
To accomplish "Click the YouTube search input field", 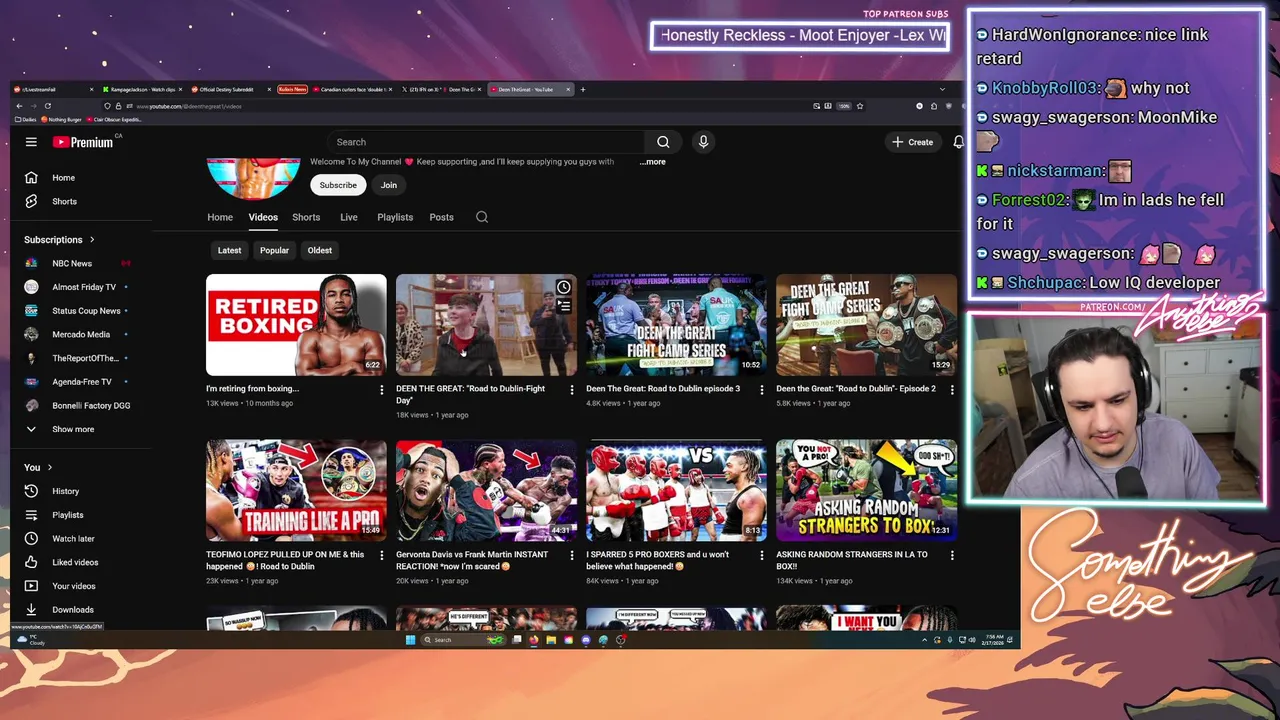I will tap(487, 142).
